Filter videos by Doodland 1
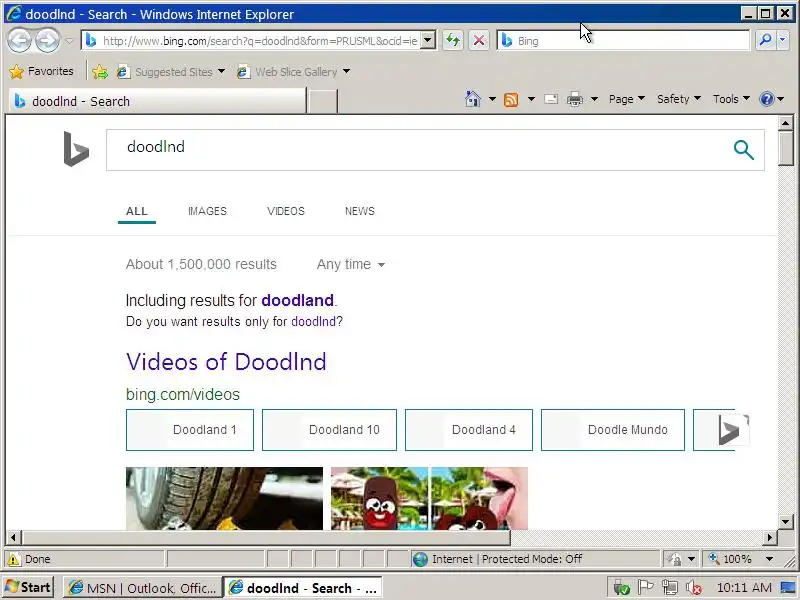The height and width of the screenshot is (600, 800). pyautogui.click(x=190, y=430)
